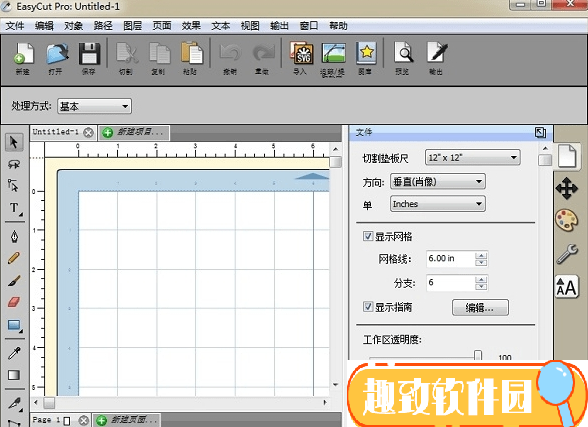Click the properties panel scroll up arrow

point(545,148)
